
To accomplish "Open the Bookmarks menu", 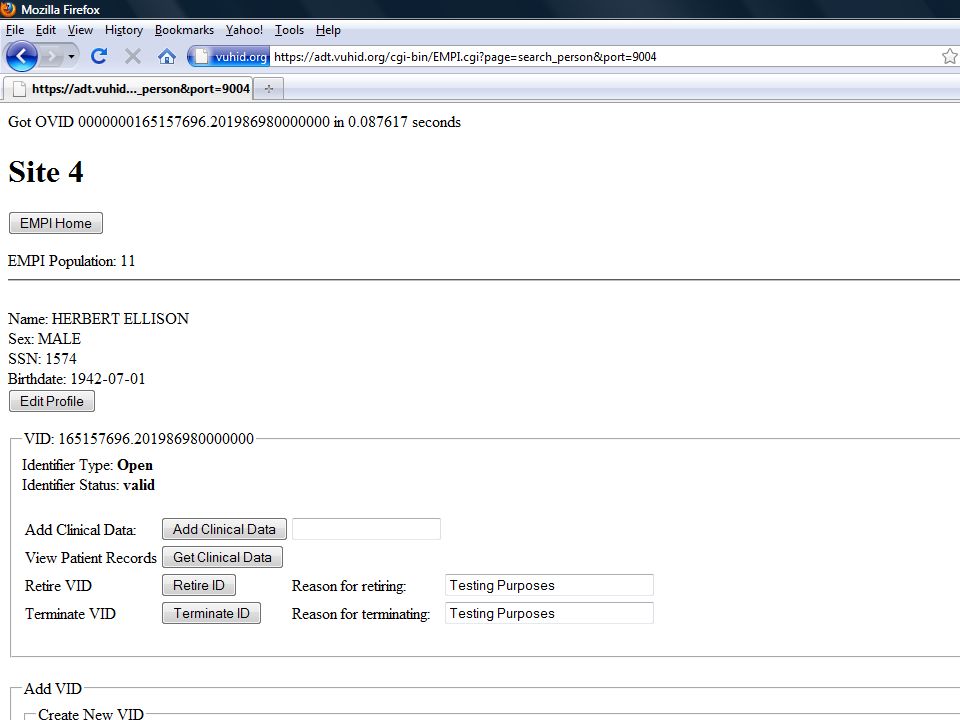I will [184, 30].
